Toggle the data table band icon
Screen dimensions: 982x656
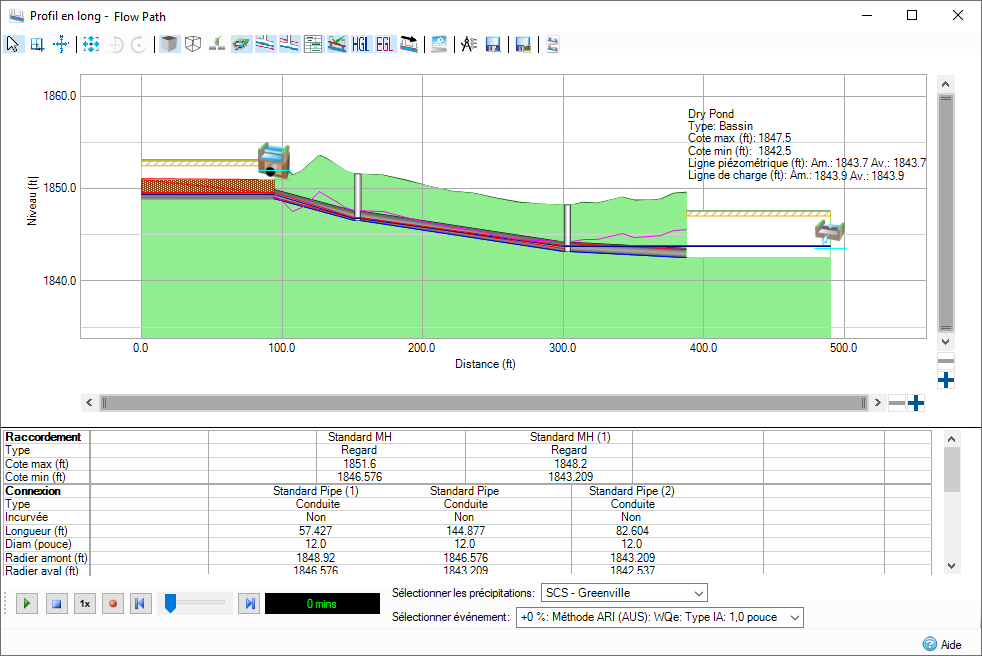[313, 44]
